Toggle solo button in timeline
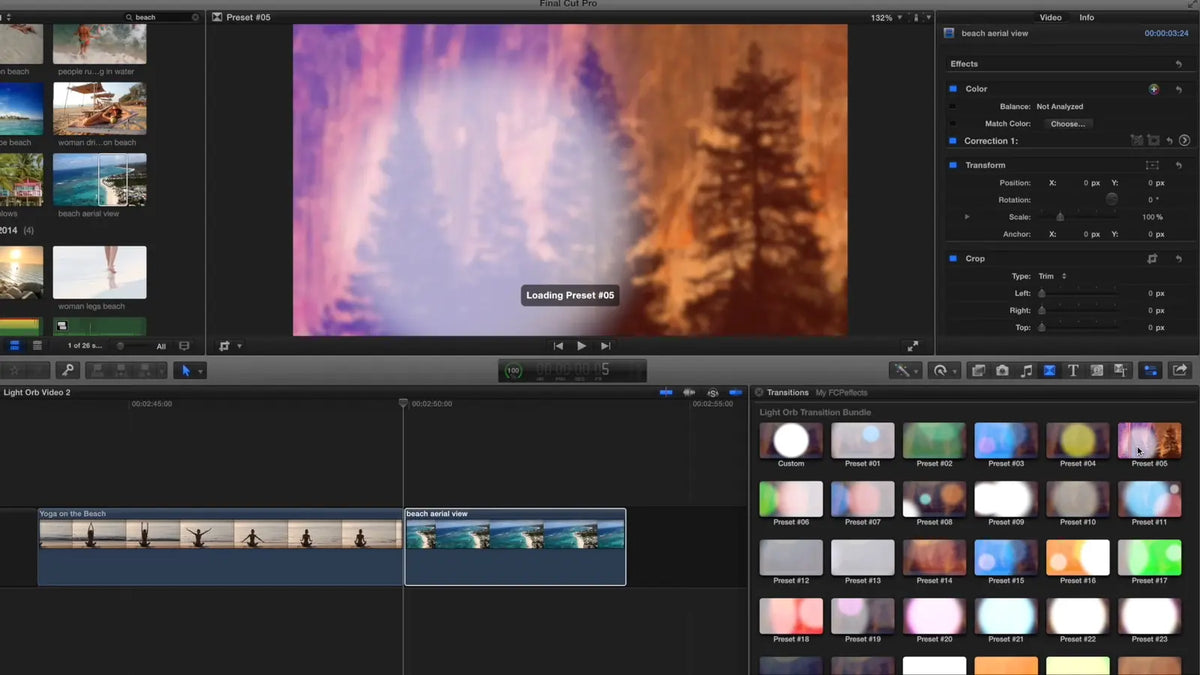Image resolution: width=1200 pixels, height=675 pixels. coord(713,393)
